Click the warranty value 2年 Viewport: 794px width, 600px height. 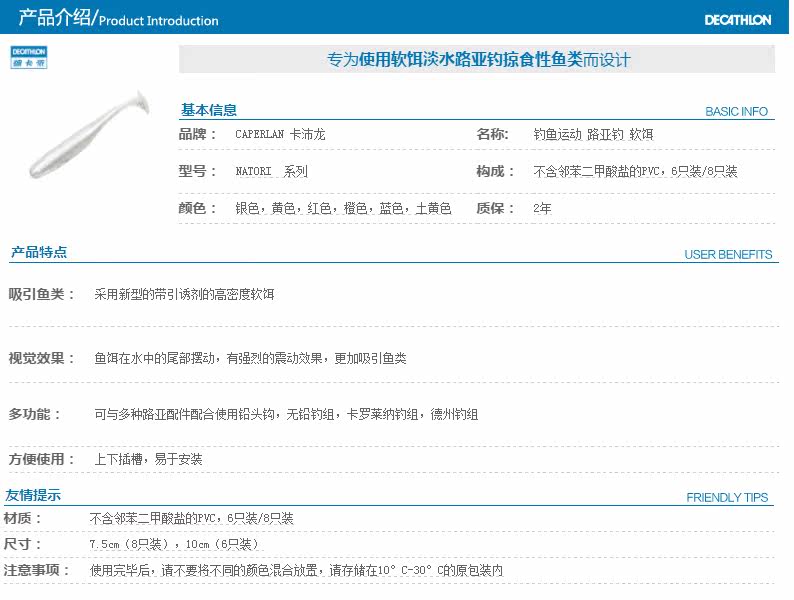tap(542, 208)
